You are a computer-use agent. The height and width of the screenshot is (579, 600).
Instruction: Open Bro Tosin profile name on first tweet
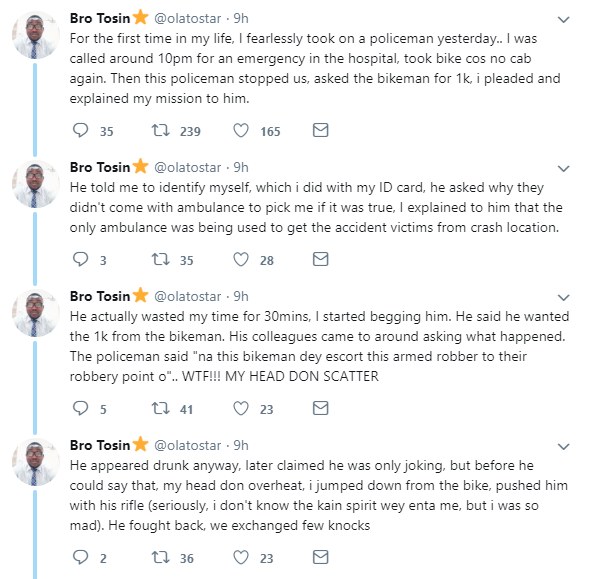coord(100,19)
